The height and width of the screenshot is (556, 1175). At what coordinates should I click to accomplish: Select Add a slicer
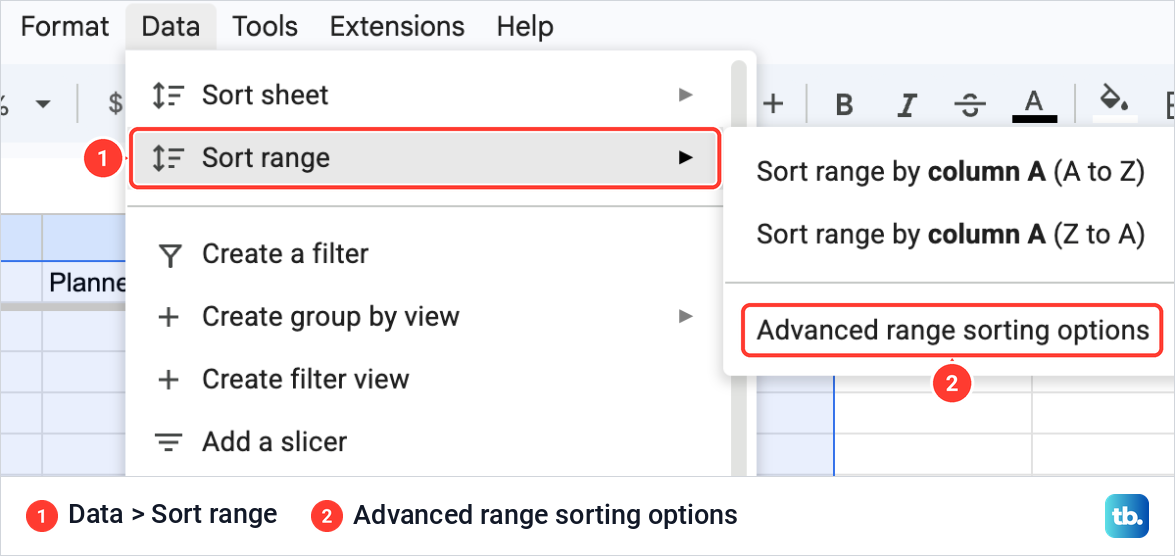[x=426, y=441]
